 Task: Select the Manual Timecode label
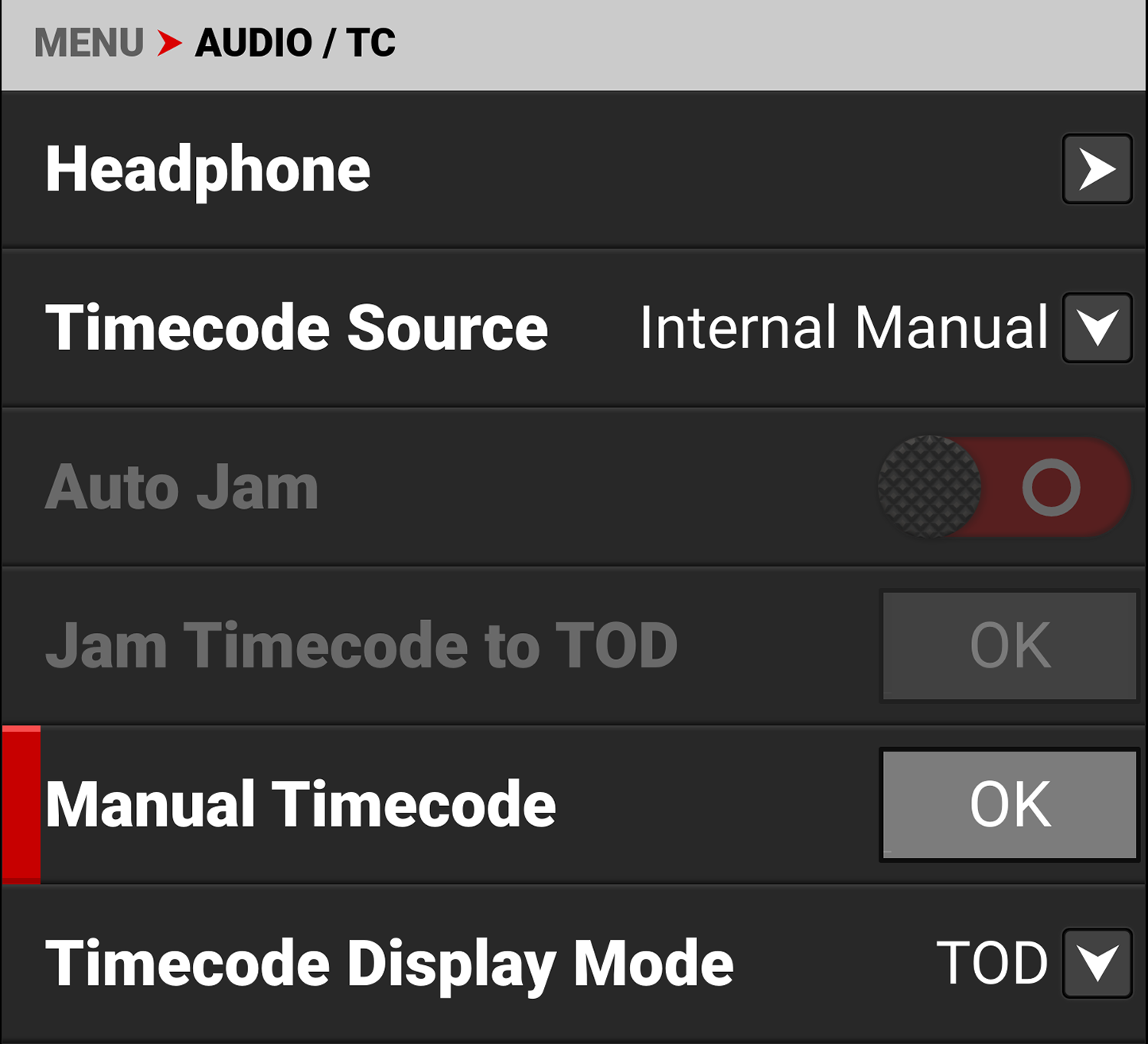300,804
